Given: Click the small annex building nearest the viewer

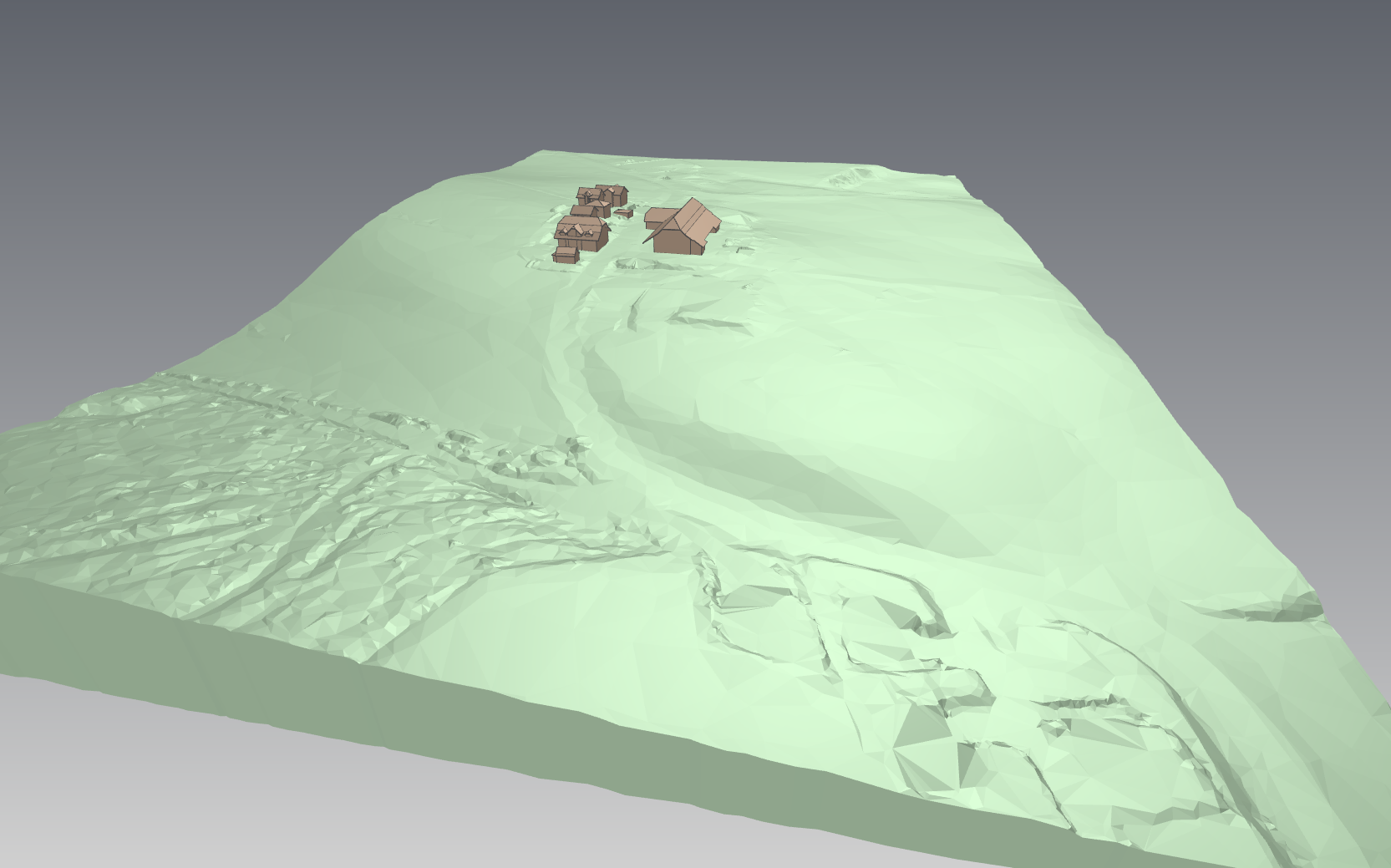Looking at the screenshot, I should coord(566,254).
